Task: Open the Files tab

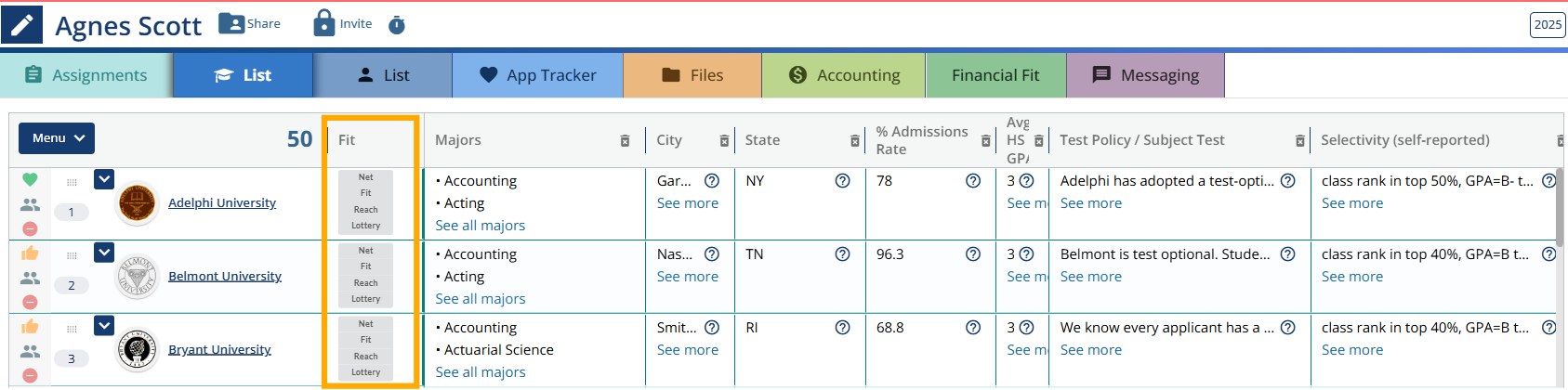Action: pos(692,75)
